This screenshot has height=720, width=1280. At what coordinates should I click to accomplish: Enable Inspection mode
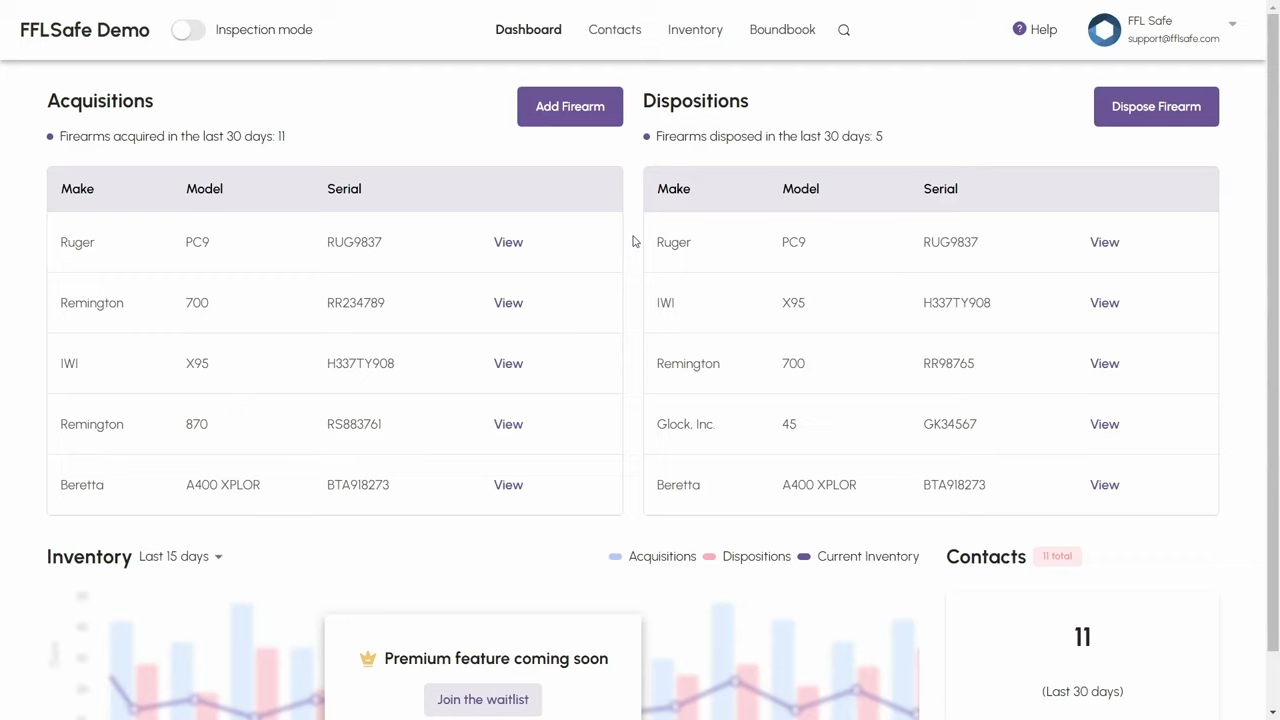[x=187, y=29]
